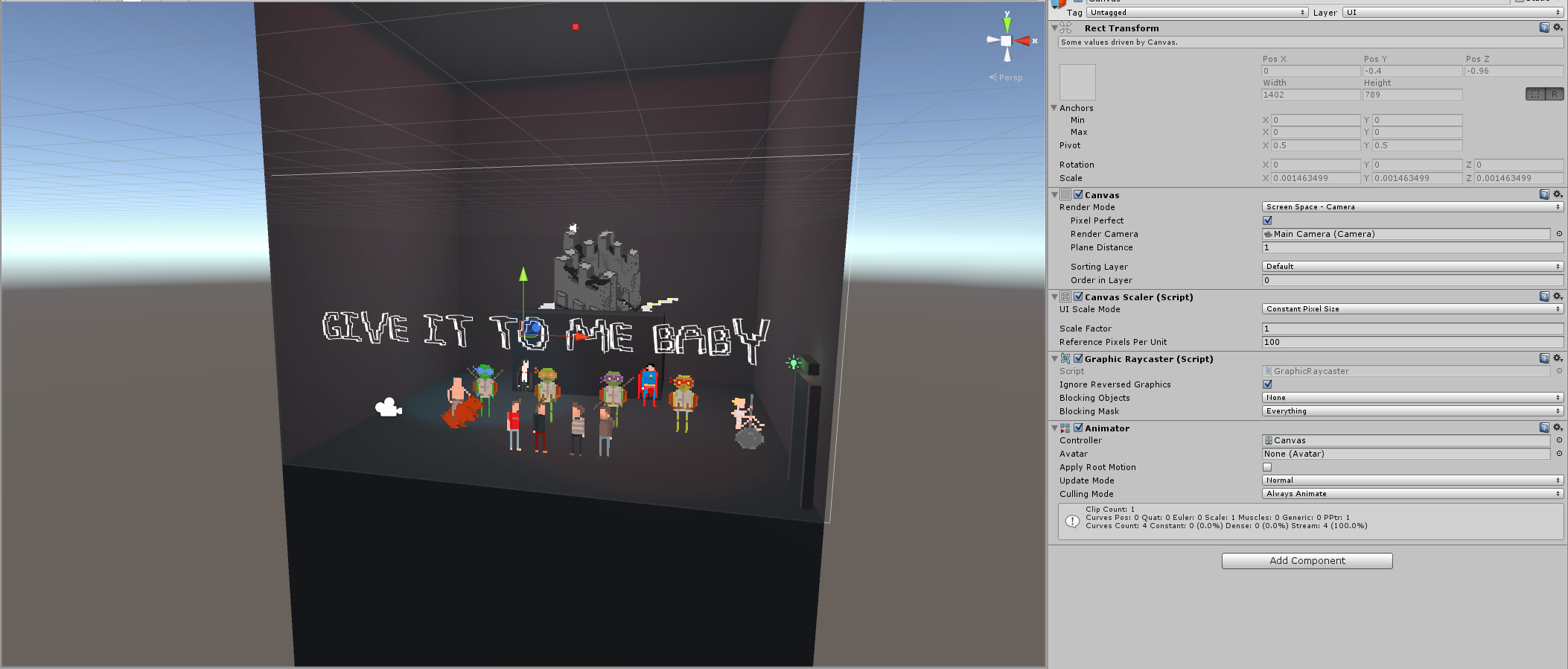
Task: Click the green Y axis cone on scene gizmo
Action: 1007,24
